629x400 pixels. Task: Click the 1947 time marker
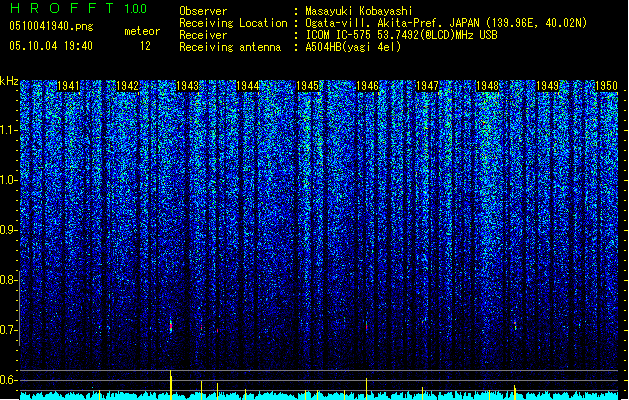click(427, 86)
